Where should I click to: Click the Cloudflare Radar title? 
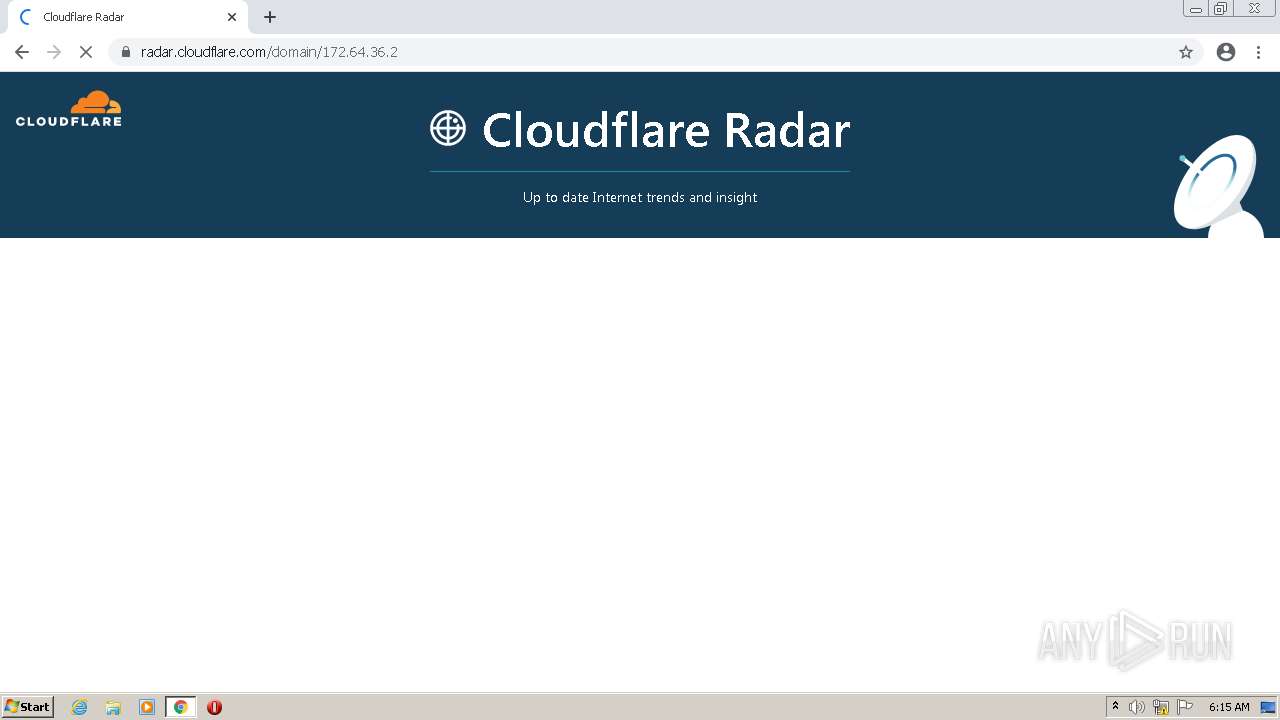[666, 130]
